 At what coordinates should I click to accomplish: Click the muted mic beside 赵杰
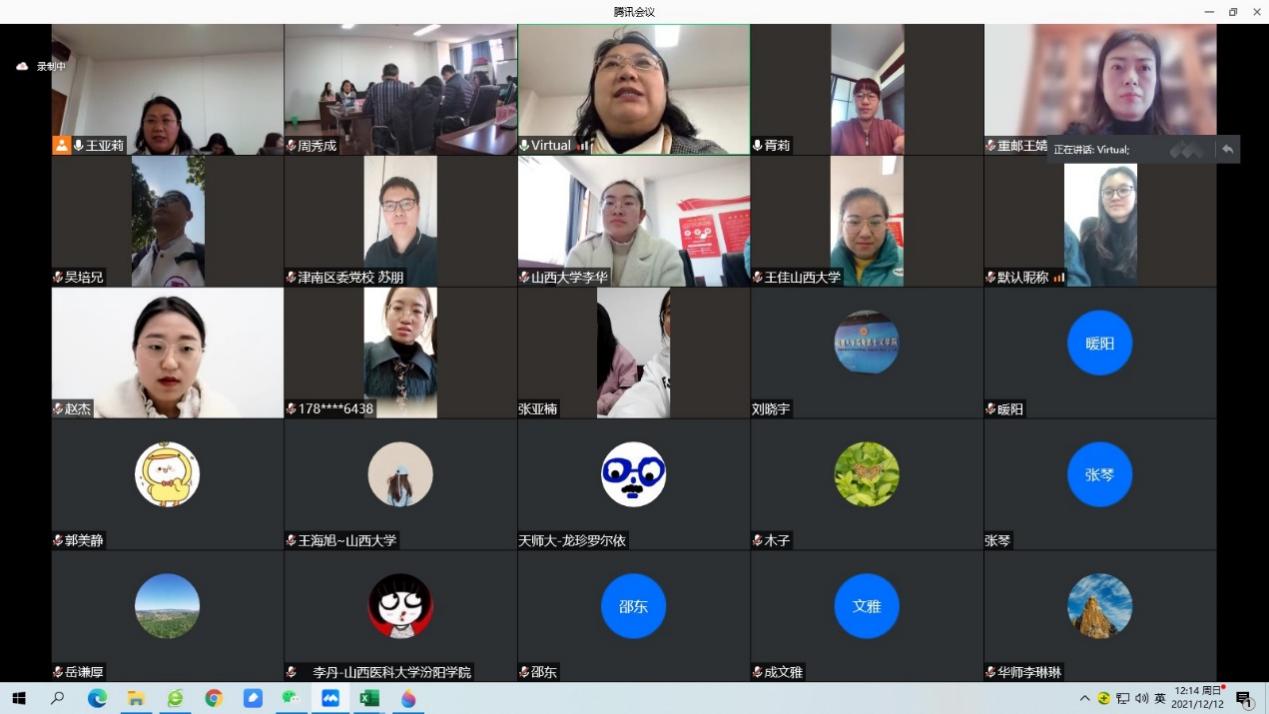[58, 409]
